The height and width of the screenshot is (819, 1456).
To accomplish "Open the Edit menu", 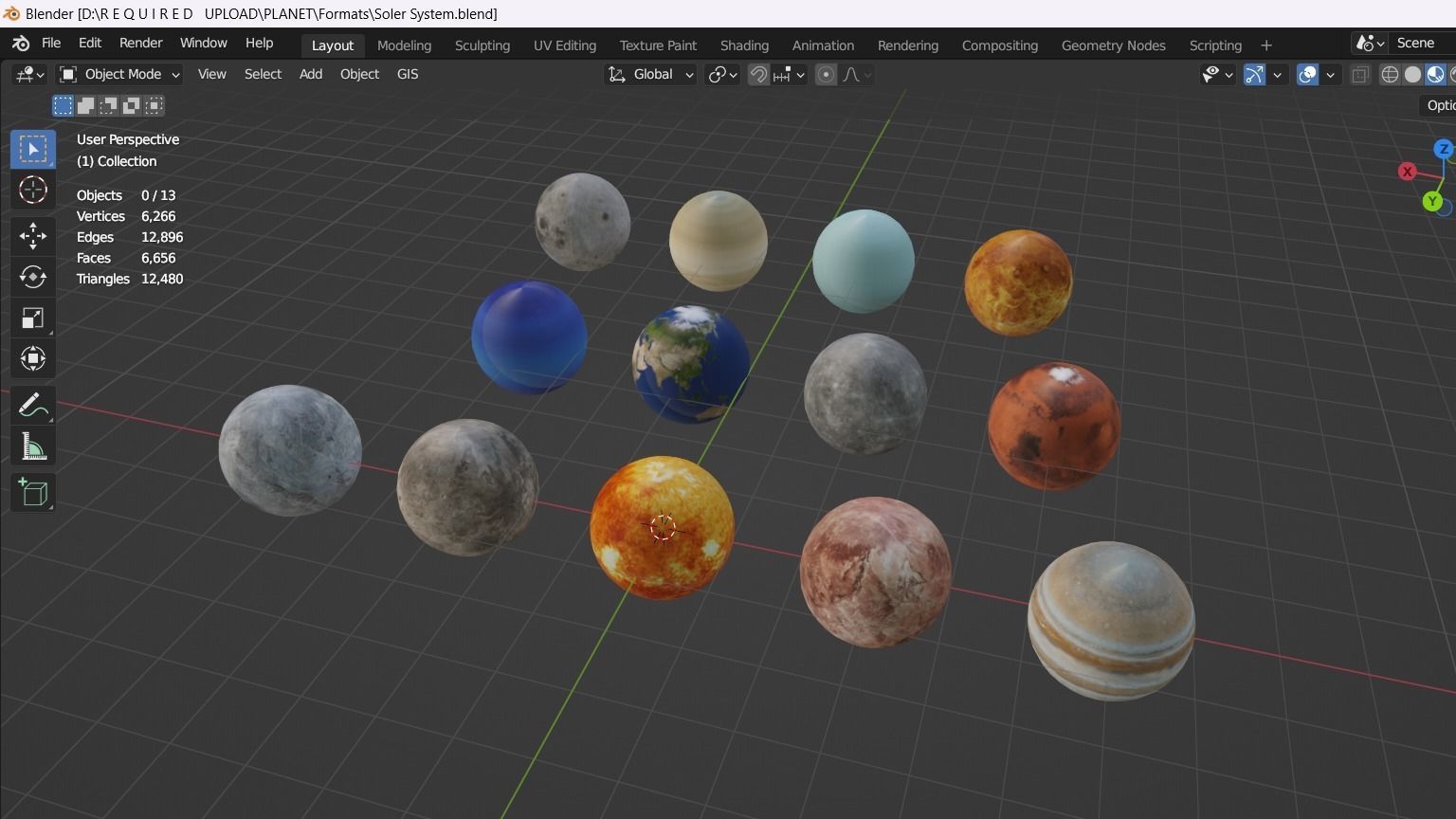I will pyautogui.click(x=90, y=44).
